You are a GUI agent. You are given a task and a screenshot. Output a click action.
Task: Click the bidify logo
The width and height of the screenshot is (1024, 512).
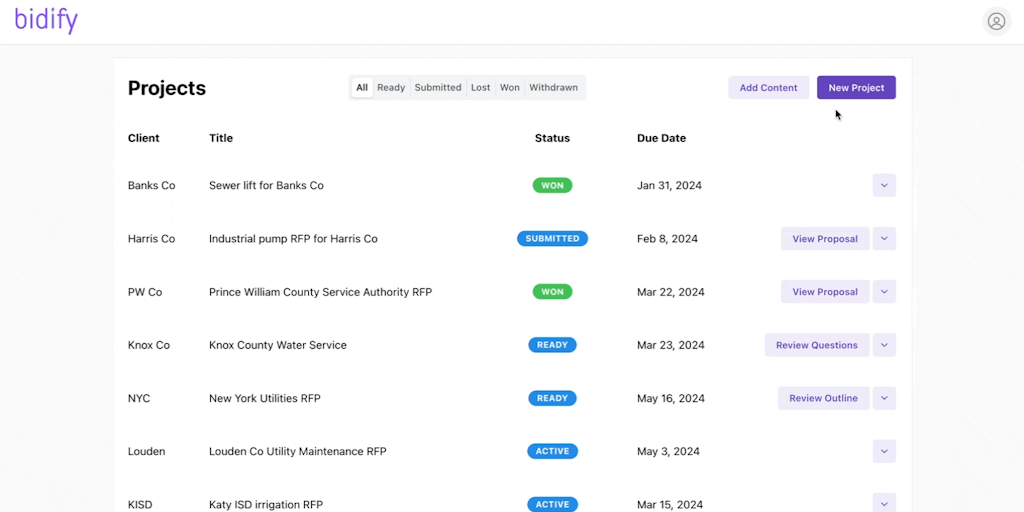46,20
